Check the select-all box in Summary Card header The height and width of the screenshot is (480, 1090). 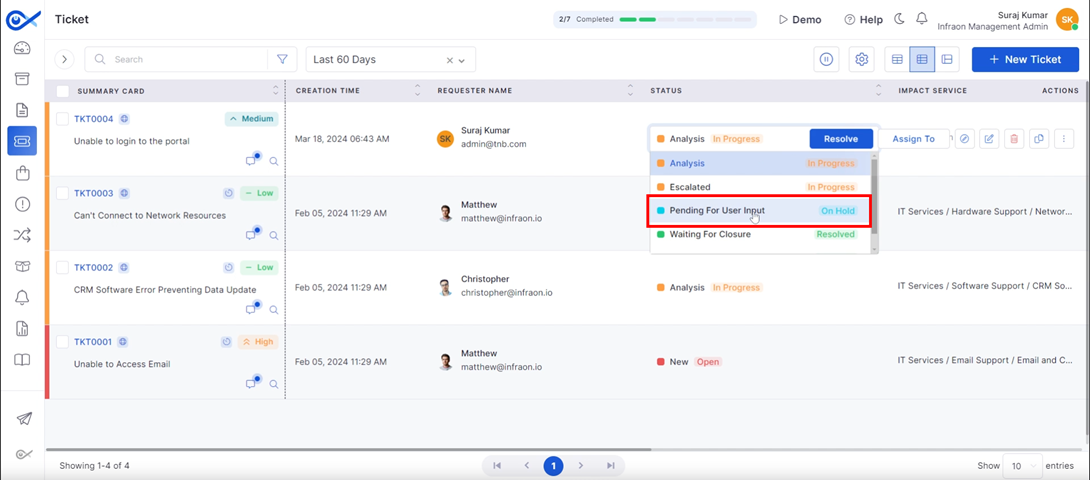[62, 91]
